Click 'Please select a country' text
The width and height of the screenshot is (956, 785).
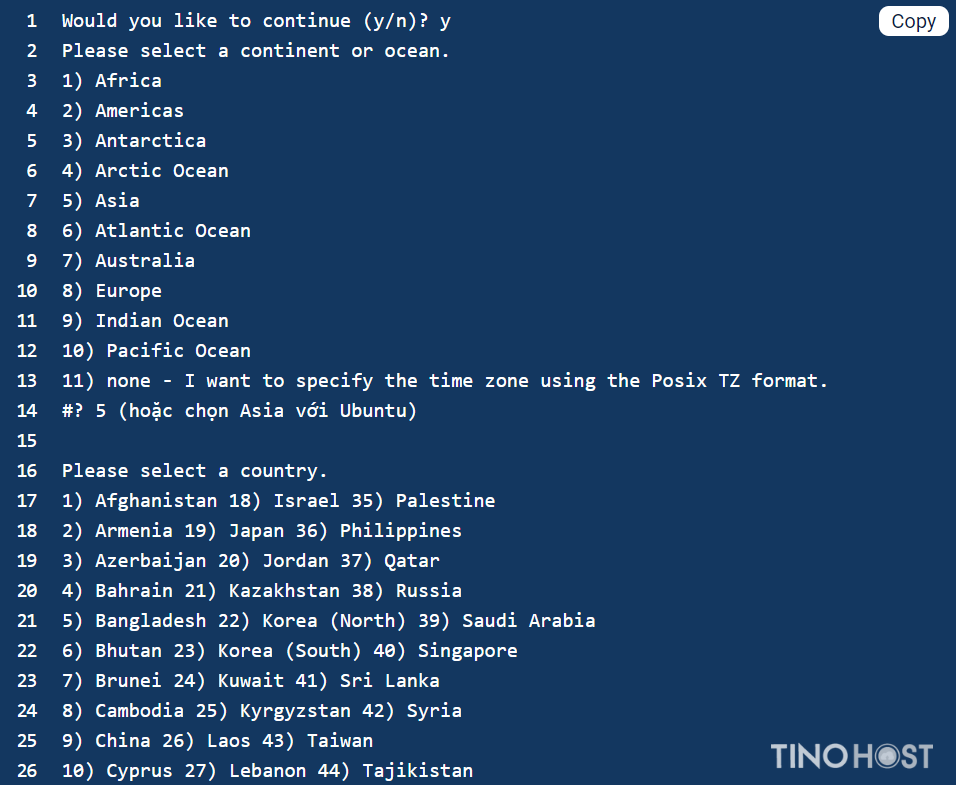click(194, 471)
